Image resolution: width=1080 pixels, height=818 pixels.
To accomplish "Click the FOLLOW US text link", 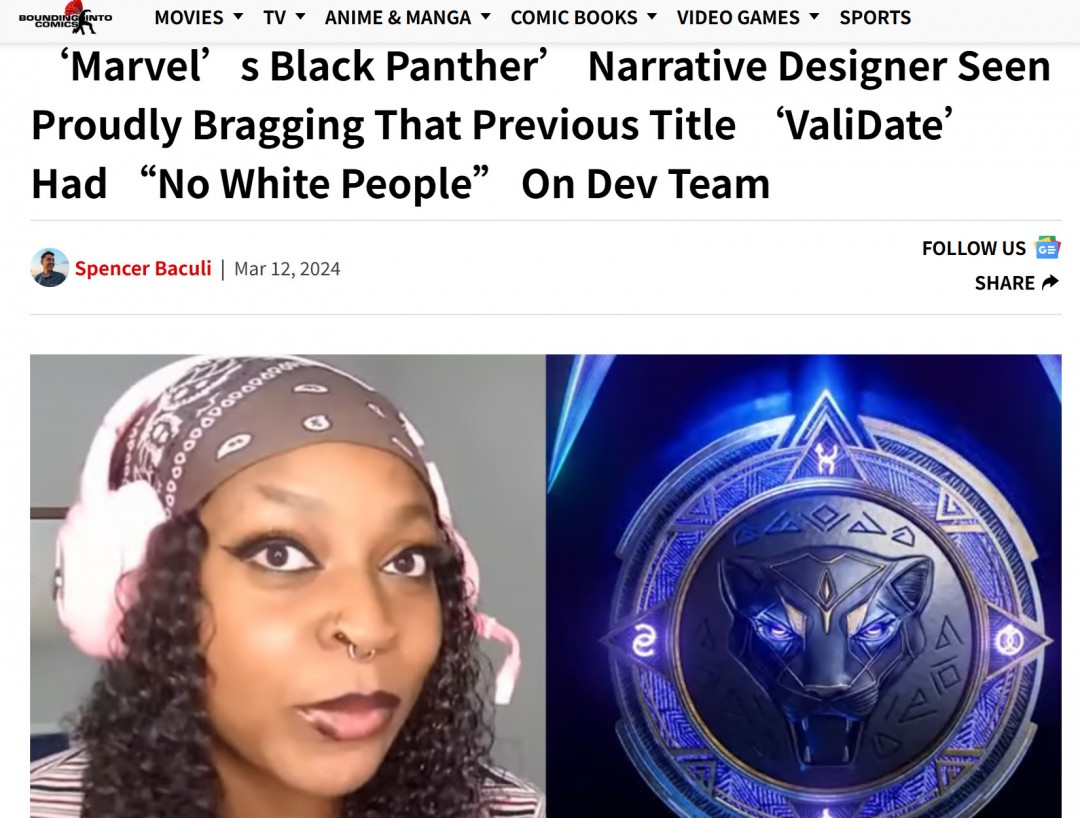I will pos(974,248).
